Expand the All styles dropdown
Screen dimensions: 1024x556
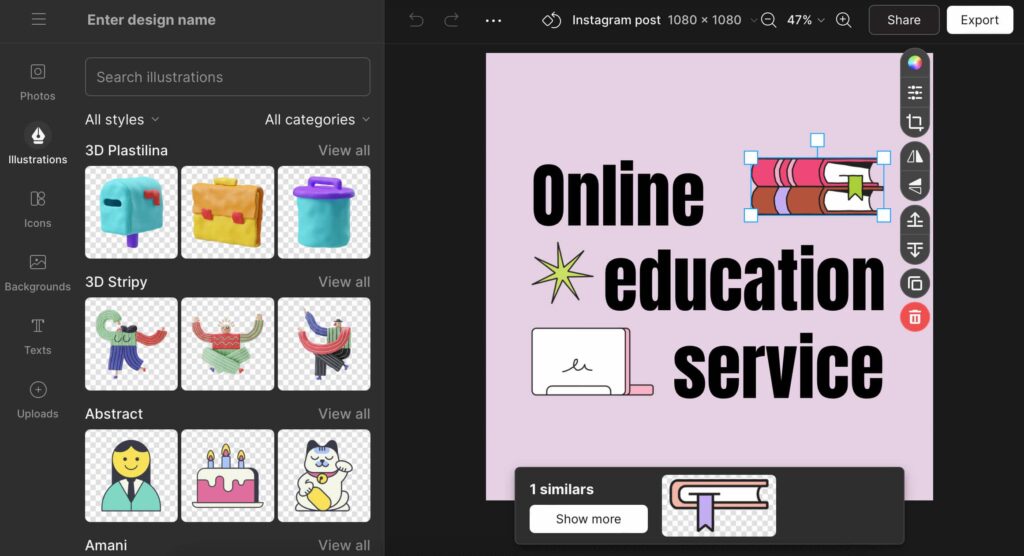122,120
